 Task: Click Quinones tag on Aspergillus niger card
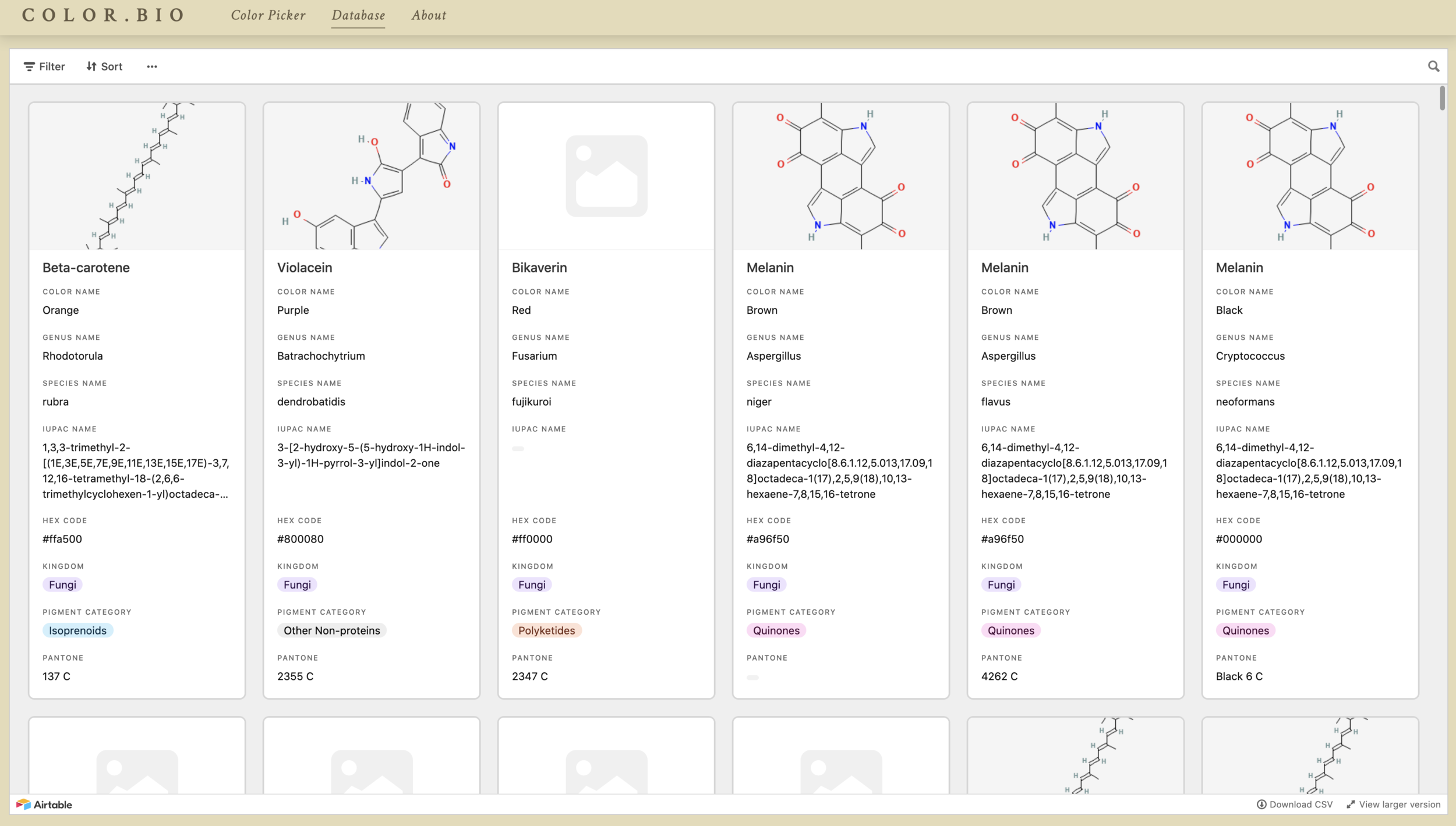tap(776, 630)
